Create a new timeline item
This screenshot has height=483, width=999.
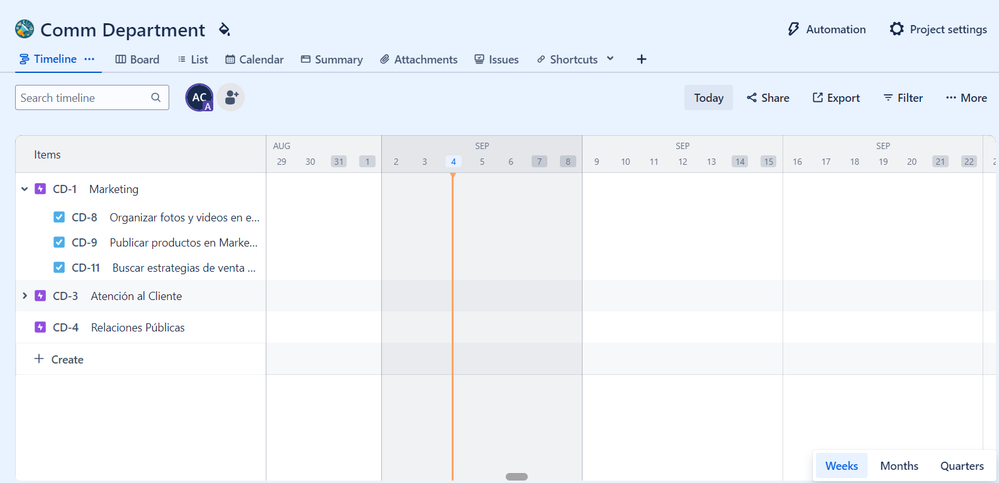click(x=59, y=359)
